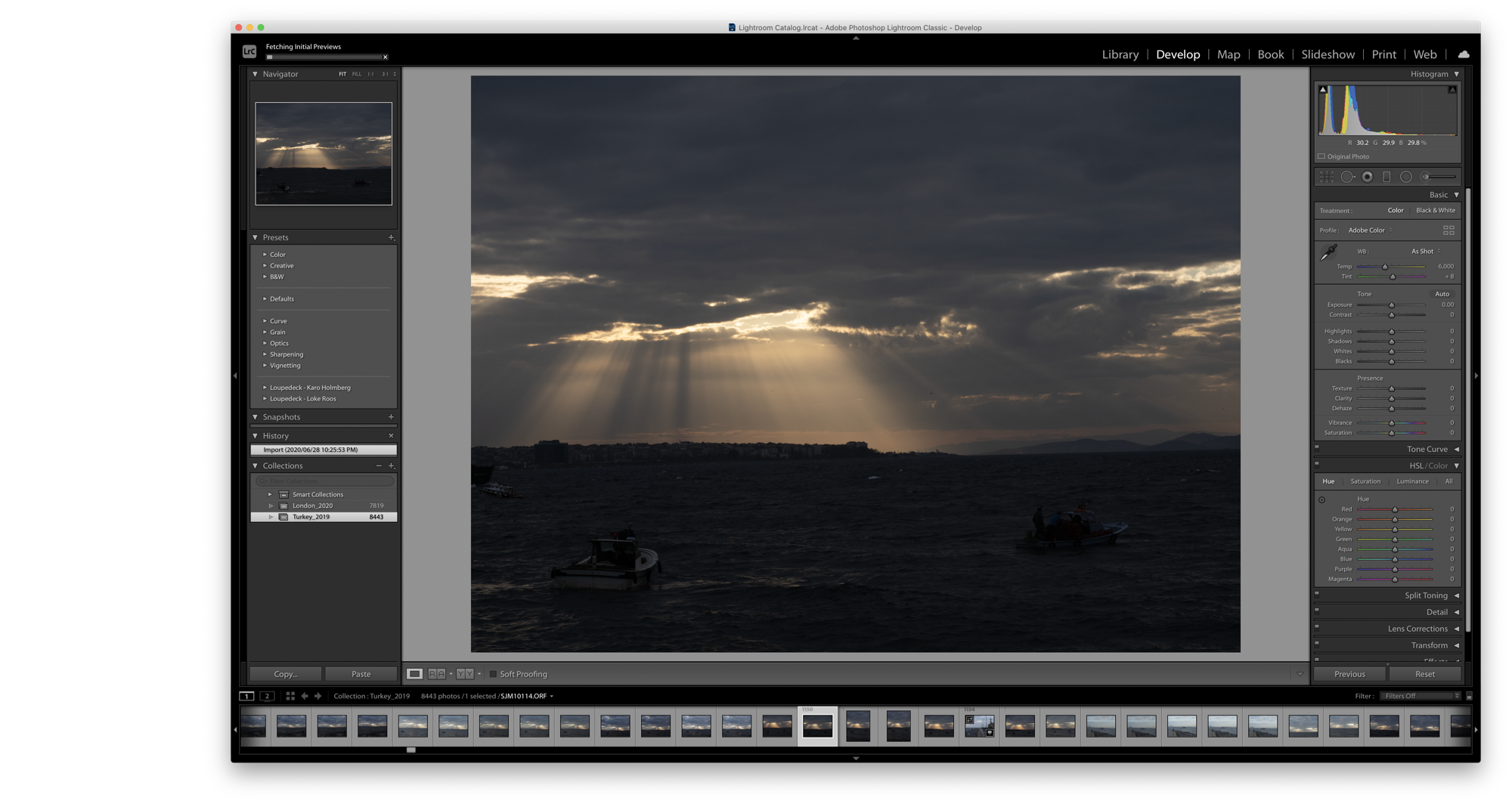This screenshot has width=1512, height=804.
Task: Apply Auto tone adjustment
Action: click(x=1442, y=294)
